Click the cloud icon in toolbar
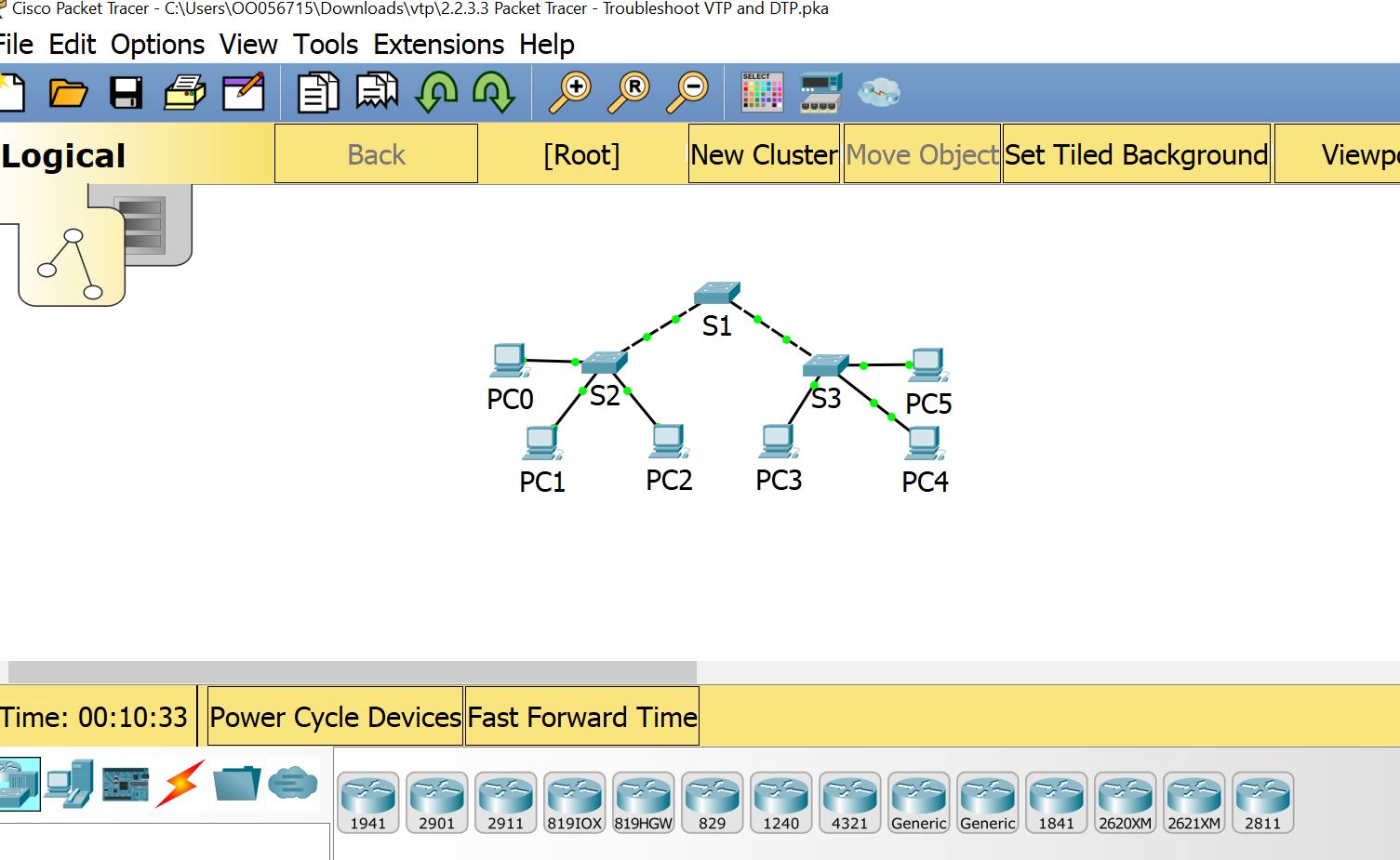This screenshot has width=1400, height=860. 879,92
